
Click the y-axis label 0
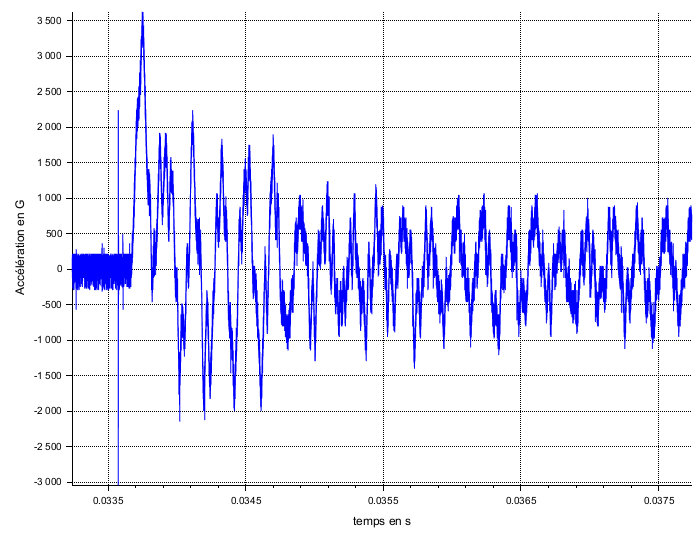(59, 269)
